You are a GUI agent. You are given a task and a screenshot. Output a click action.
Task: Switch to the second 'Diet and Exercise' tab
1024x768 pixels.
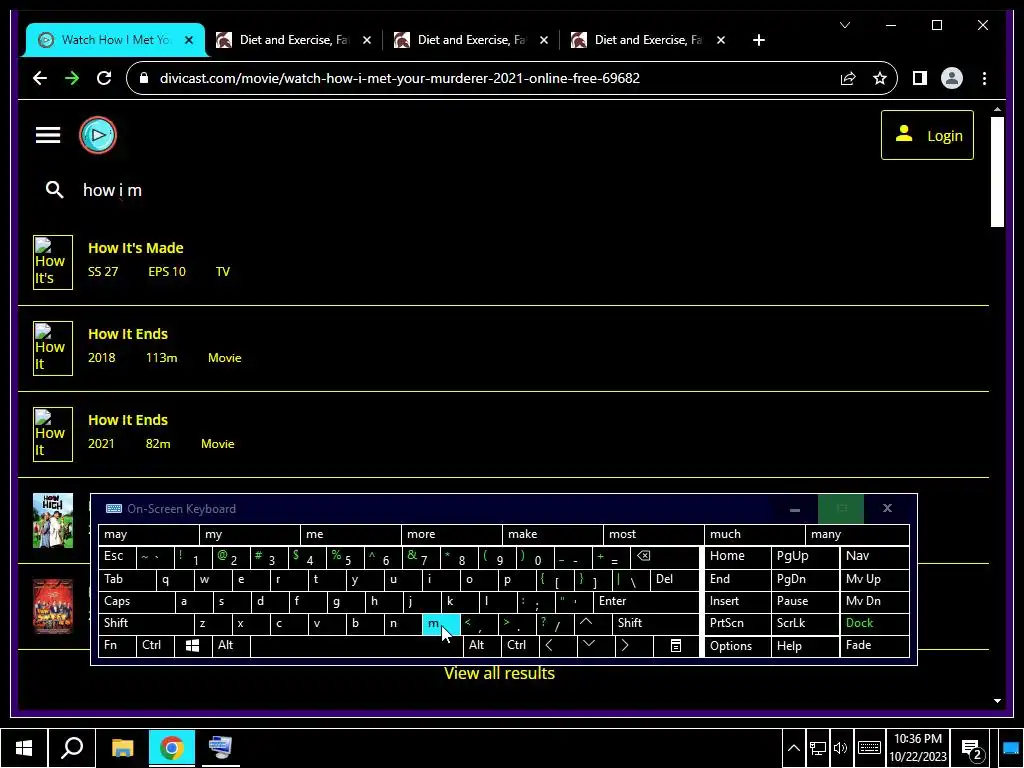(472, 40)
